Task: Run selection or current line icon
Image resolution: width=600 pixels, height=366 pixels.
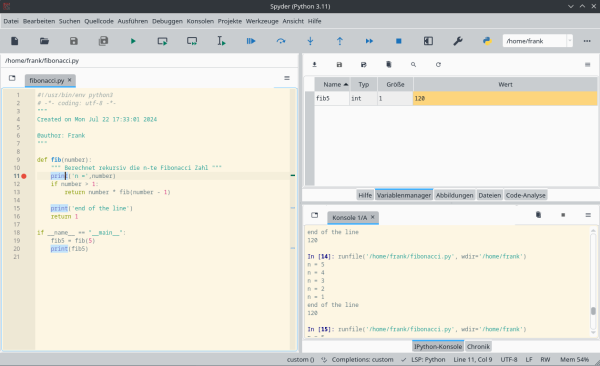Action: pyautogui.click(x=222, y=41)
